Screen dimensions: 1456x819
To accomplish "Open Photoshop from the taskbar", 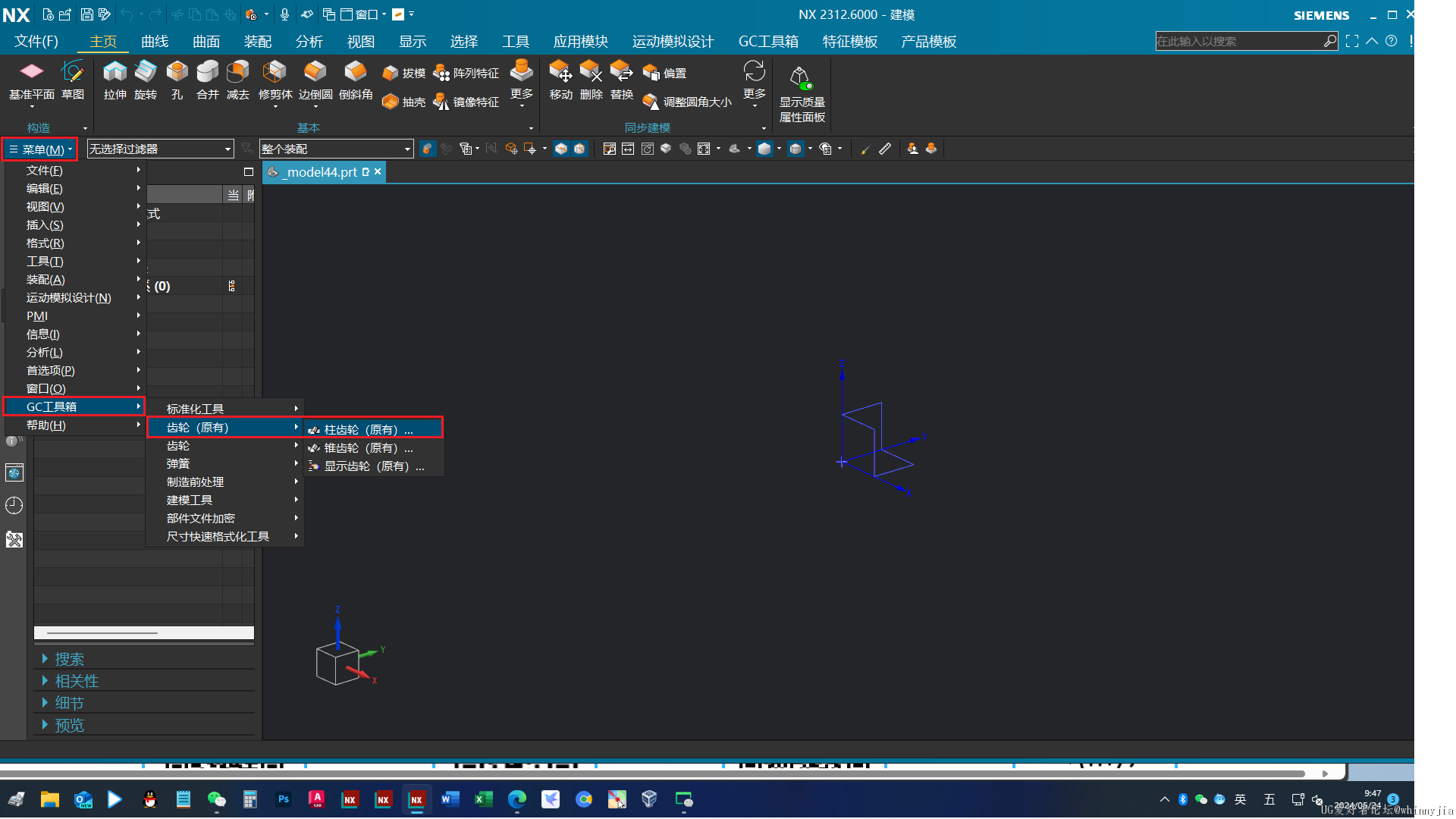I will pyautogui.click(x=284, y=799).
